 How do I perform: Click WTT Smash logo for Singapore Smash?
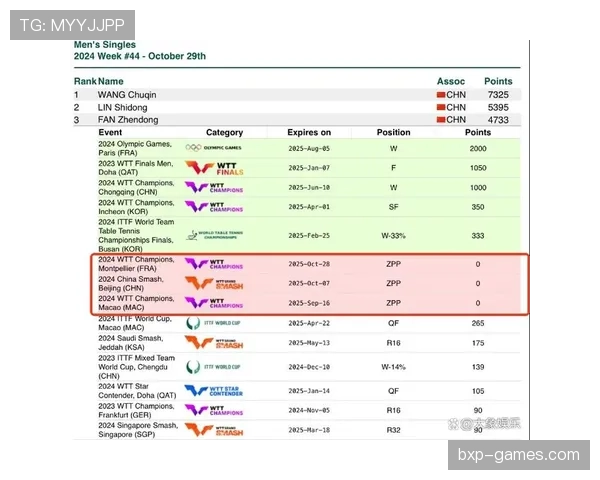point(214,430)
